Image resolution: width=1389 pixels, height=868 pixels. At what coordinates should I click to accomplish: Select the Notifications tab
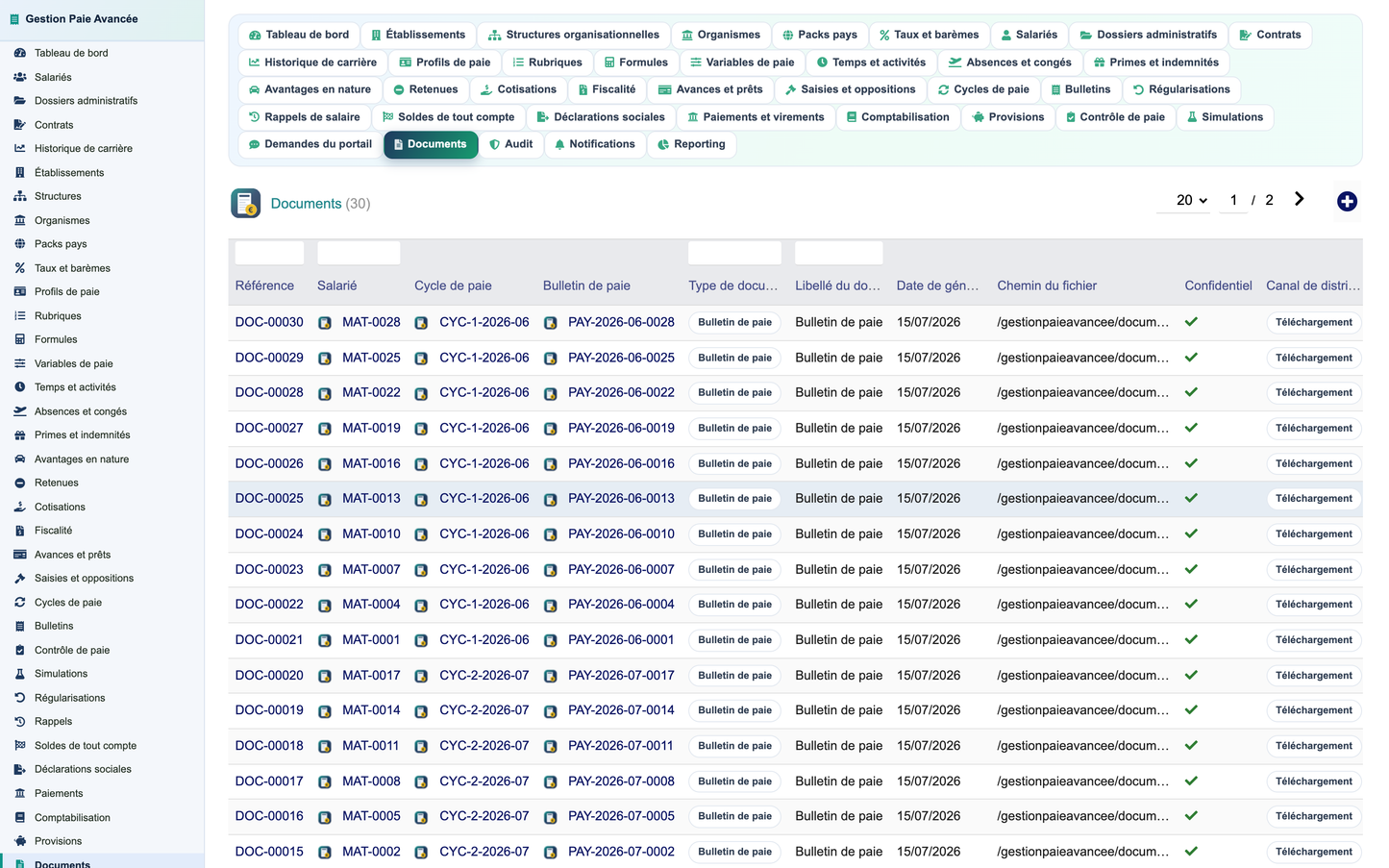[x=594, y=144]
